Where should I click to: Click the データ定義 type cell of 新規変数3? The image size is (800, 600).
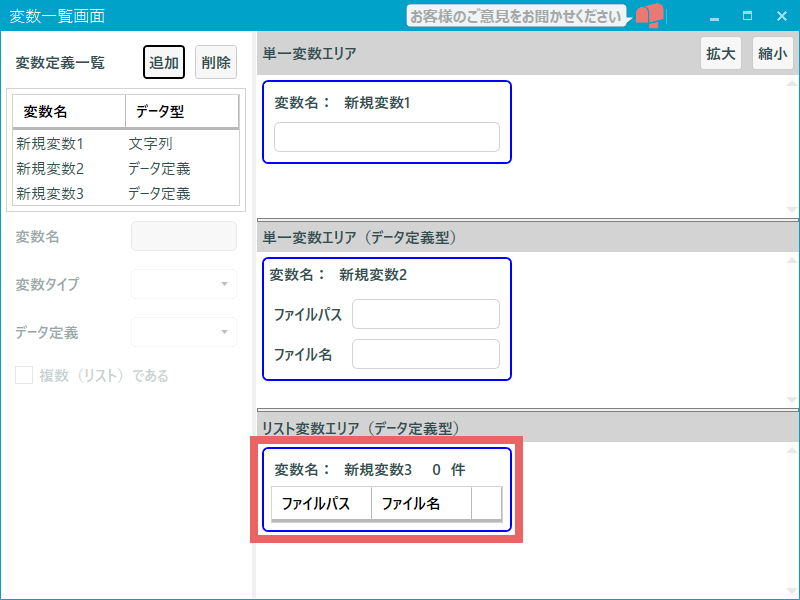[159, 193]
